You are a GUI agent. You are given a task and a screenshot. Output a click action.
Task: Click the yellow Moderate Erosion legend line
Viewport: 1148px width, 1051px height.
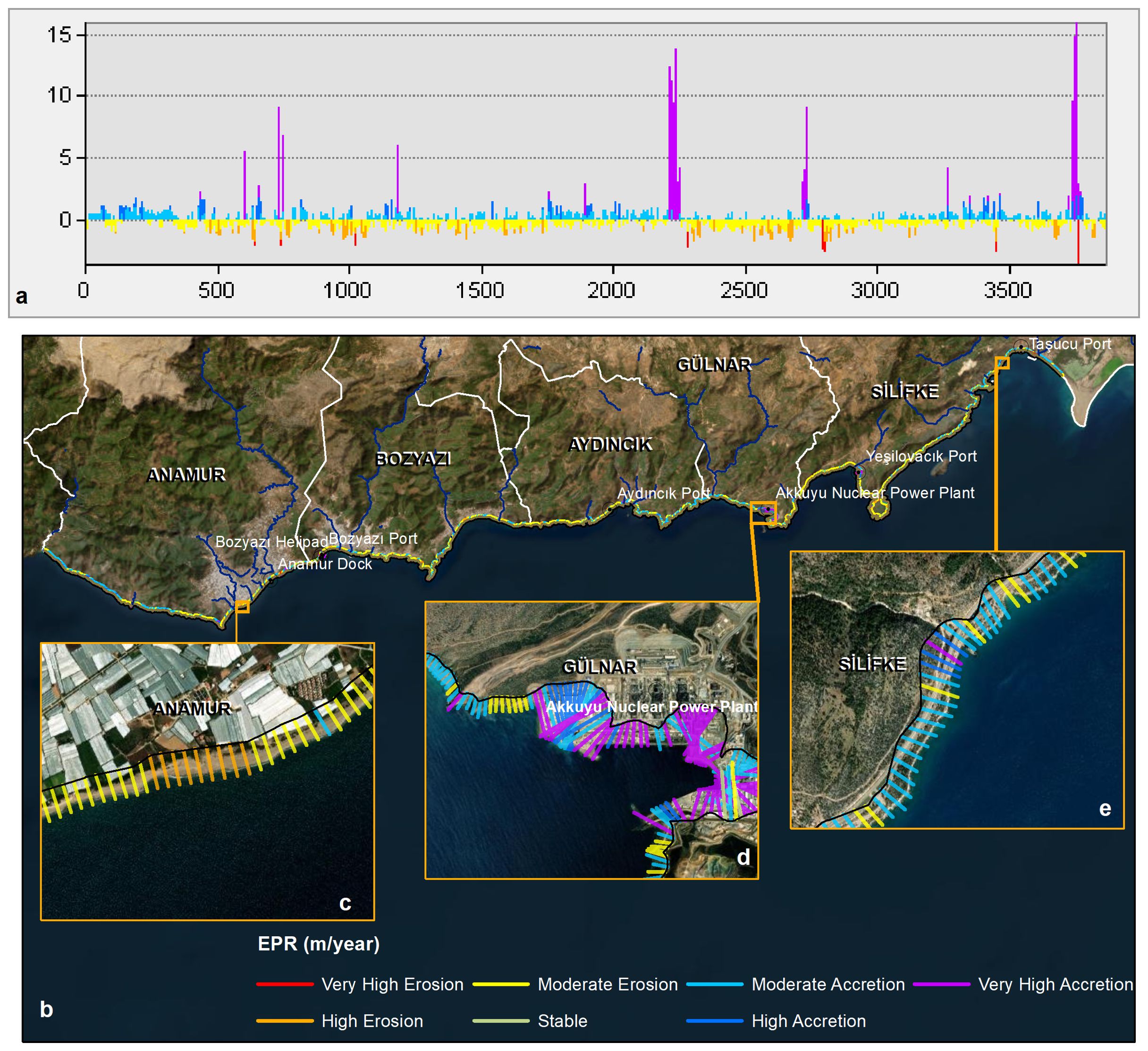click(500, 984)
